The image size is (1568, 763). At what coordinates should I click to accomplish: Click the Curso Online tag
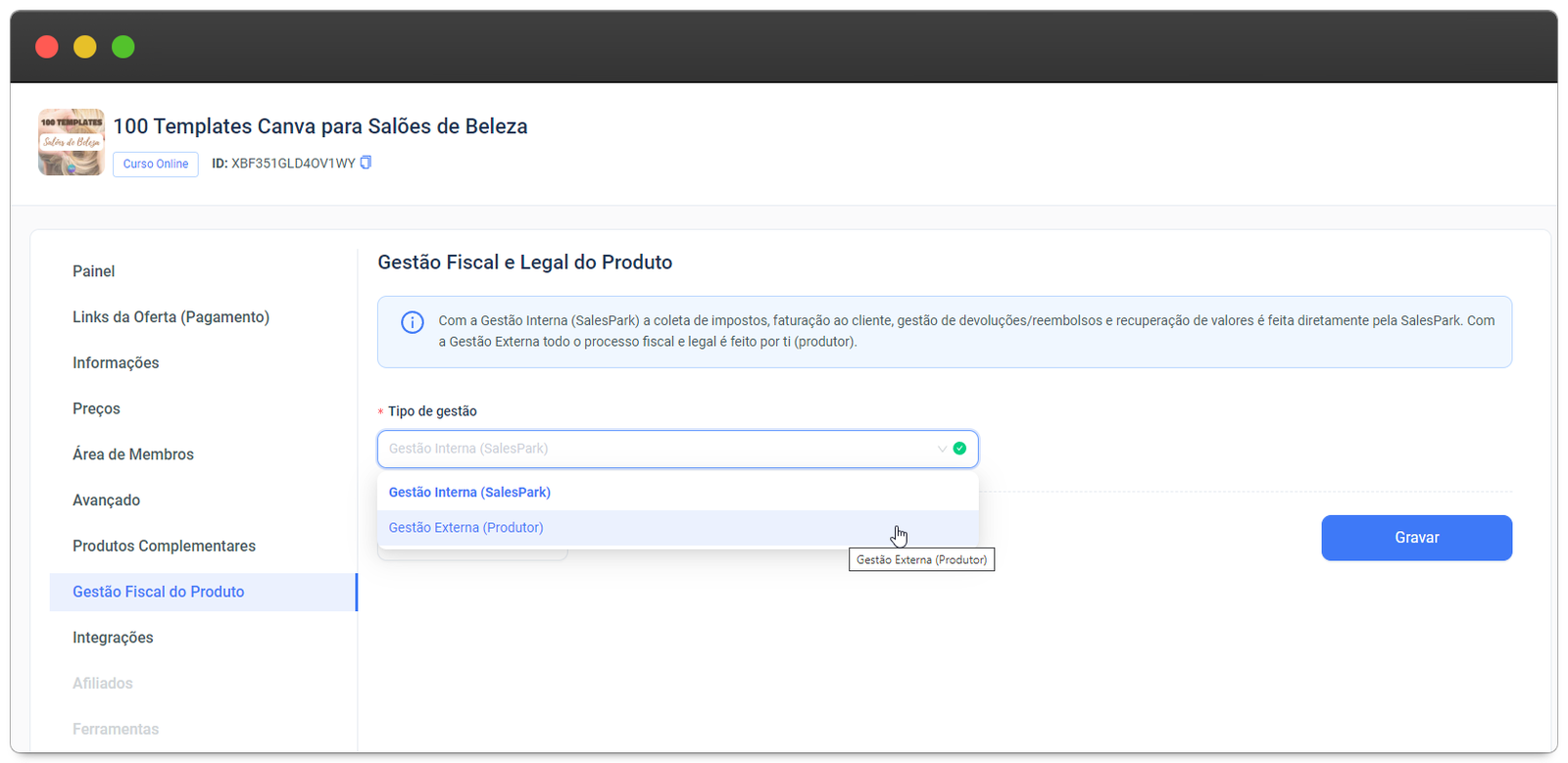(156, 164)
